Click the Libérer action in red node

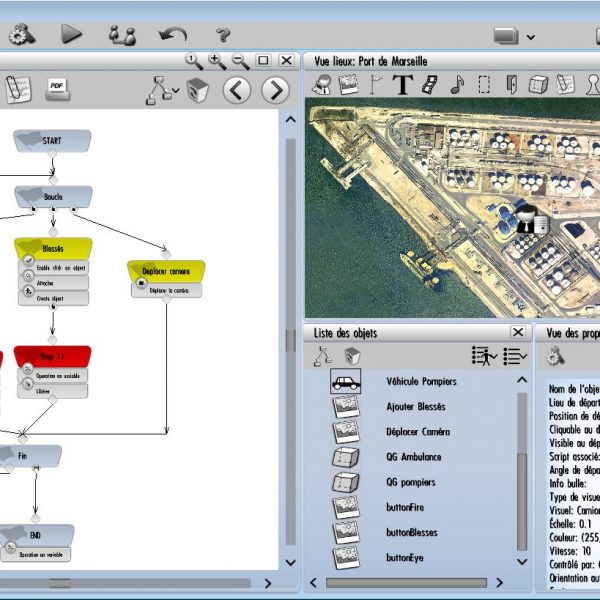point(53,391)
